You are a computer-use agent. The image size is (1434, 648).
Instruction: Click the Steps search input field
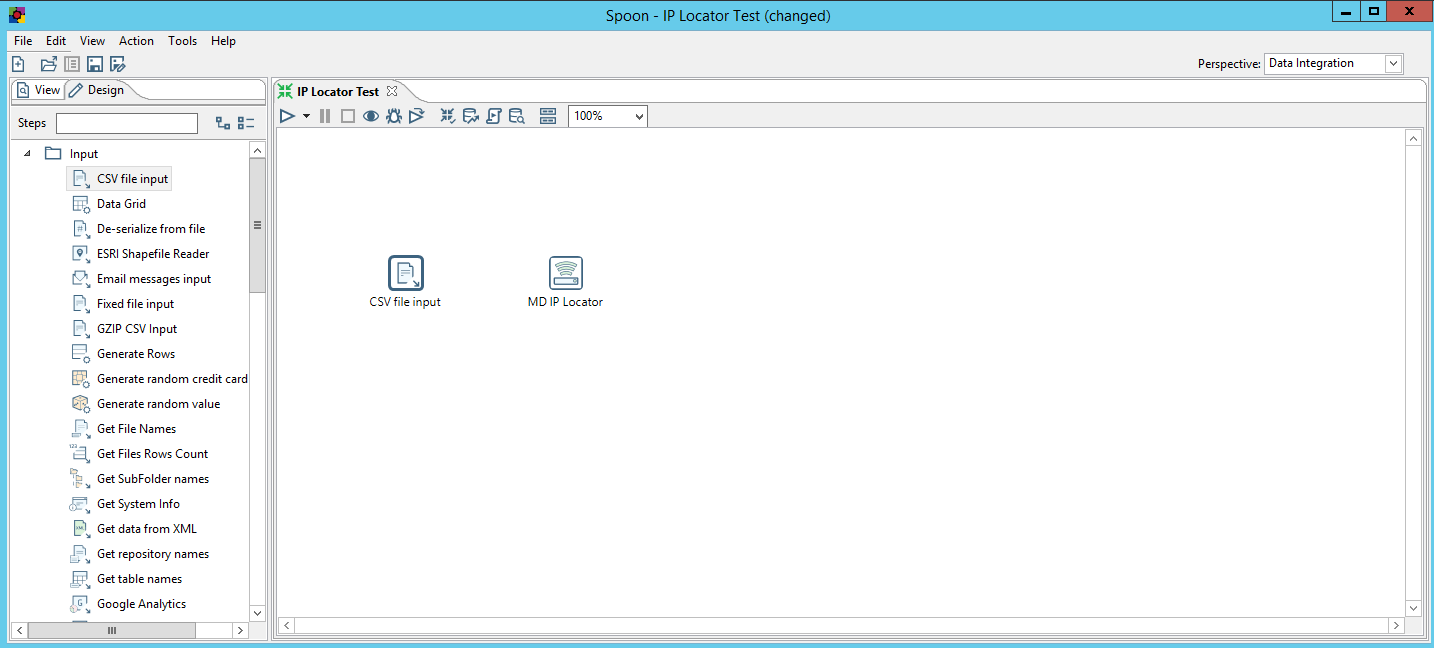[x=127, y=123]
